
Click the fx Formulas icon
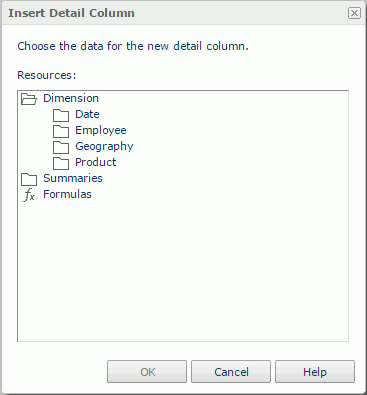click(x=29, y=195)
